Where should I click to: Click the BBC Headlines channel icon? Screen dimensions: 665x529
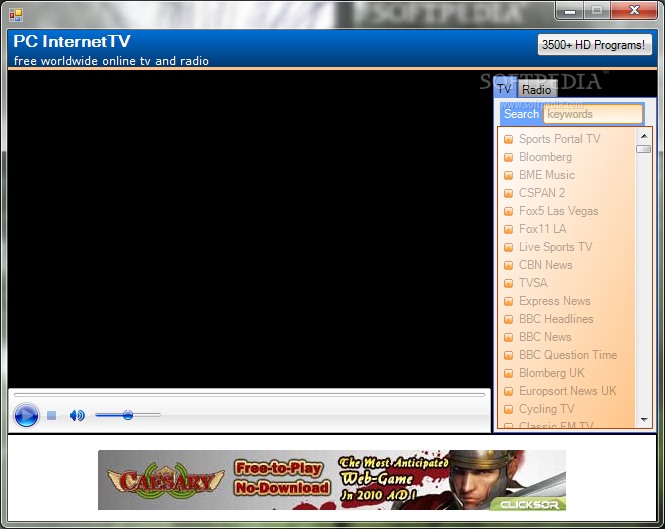click(508, 319)
